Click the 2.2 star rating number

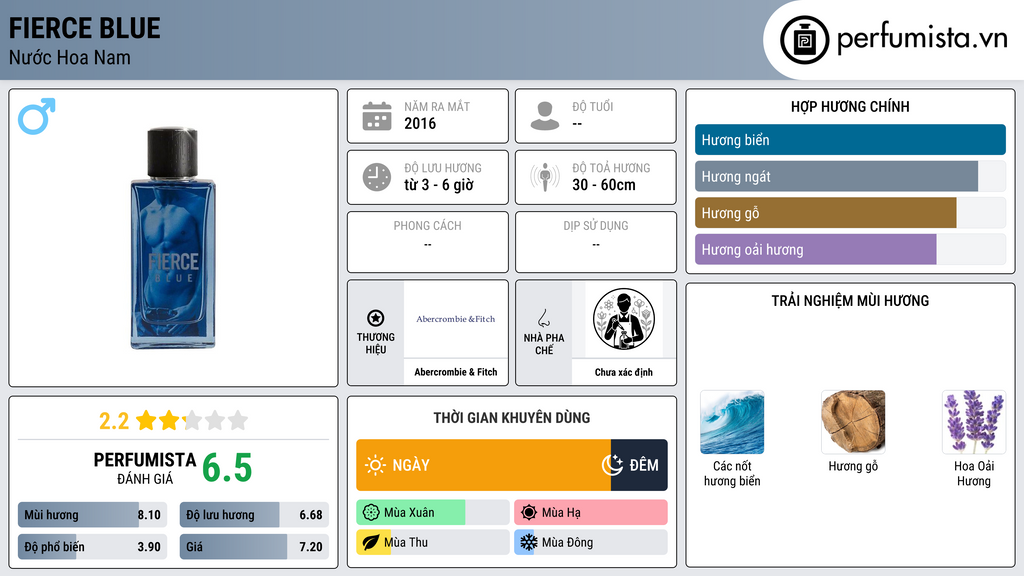tap(114, 421)
